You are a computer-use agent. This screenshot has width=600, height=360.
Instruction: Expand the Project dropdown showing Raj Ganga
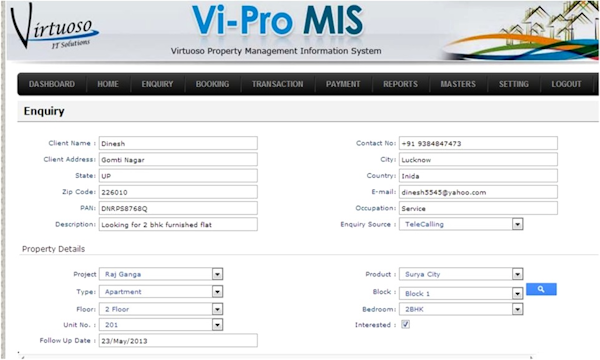[161, 274]
